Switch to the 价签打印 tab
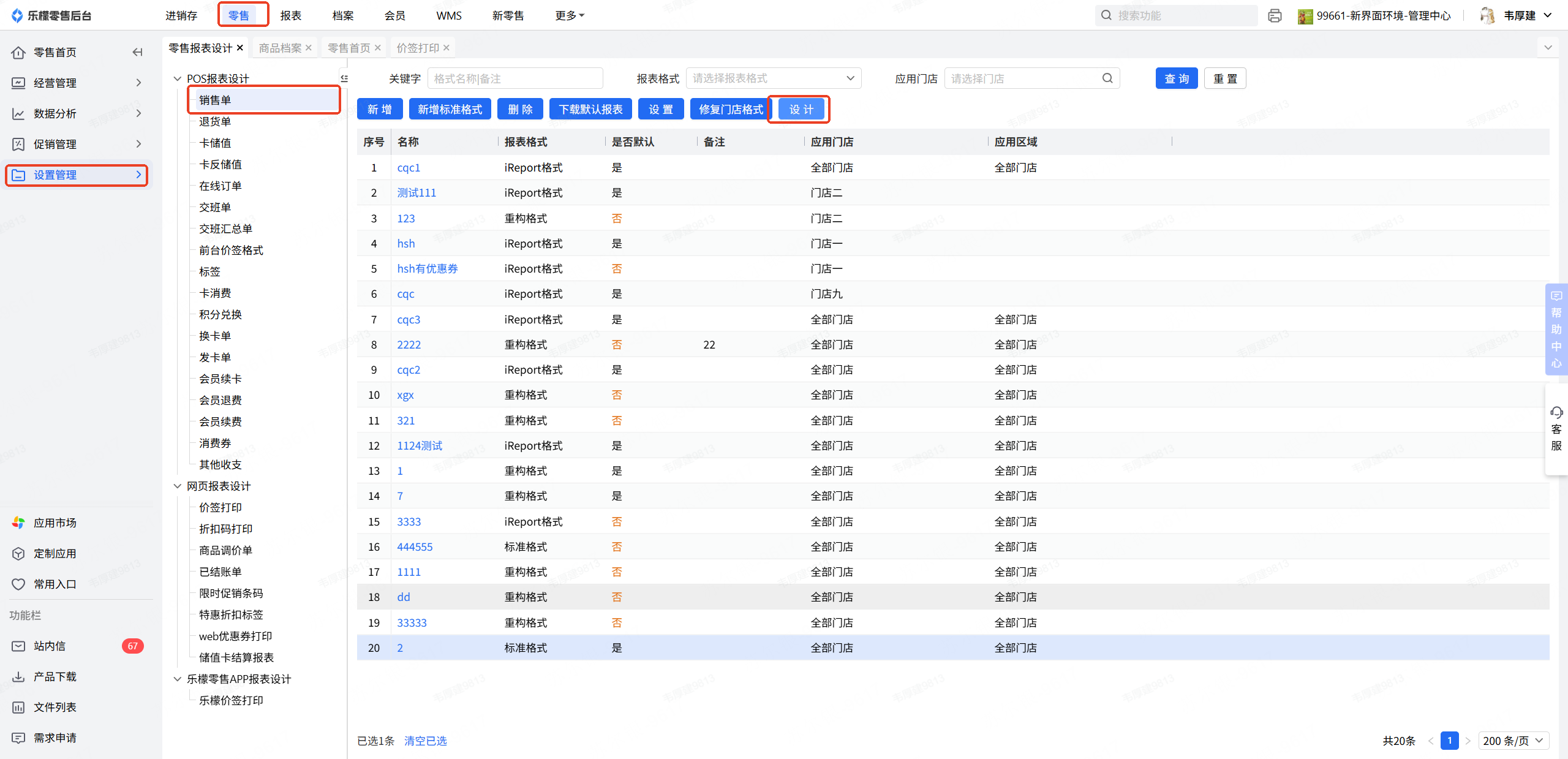This screenshot has height=759, width=1568. tap(417, 48)
